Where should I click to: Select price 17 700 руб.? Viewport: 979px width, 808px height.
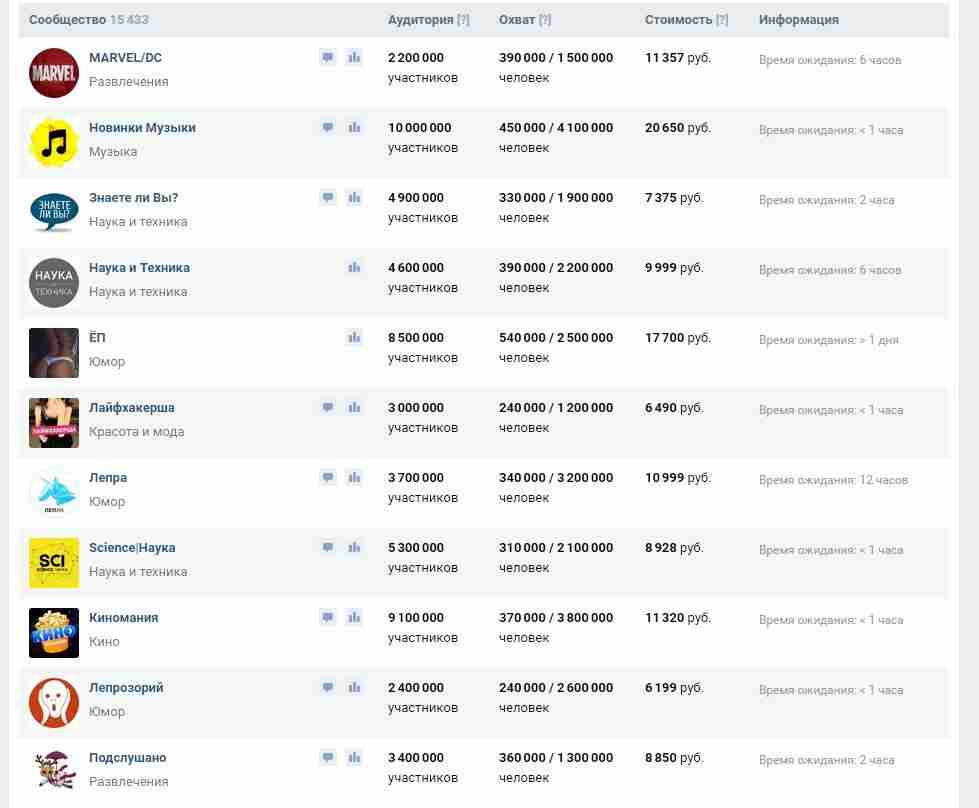(677, 337)
